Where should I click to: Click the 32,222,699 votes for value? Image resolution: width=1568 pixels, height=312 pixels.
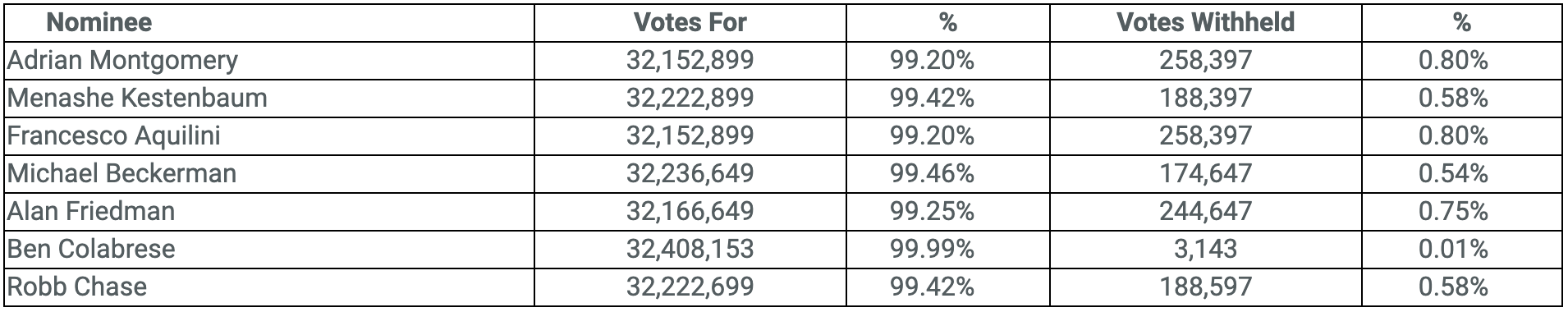[x=690, y=287]
